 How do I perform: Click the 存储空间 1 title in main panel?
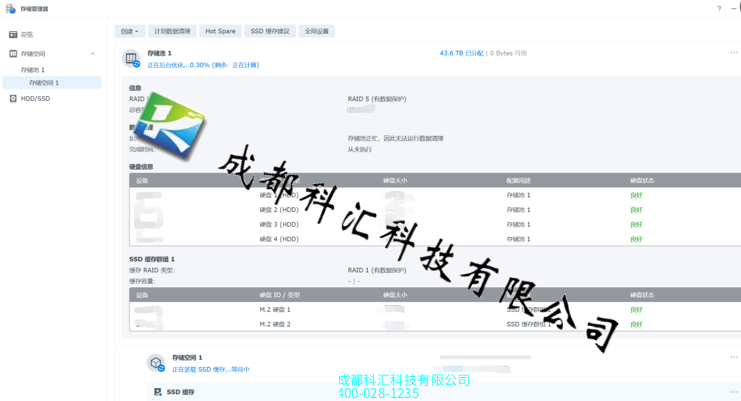[187, 358]
